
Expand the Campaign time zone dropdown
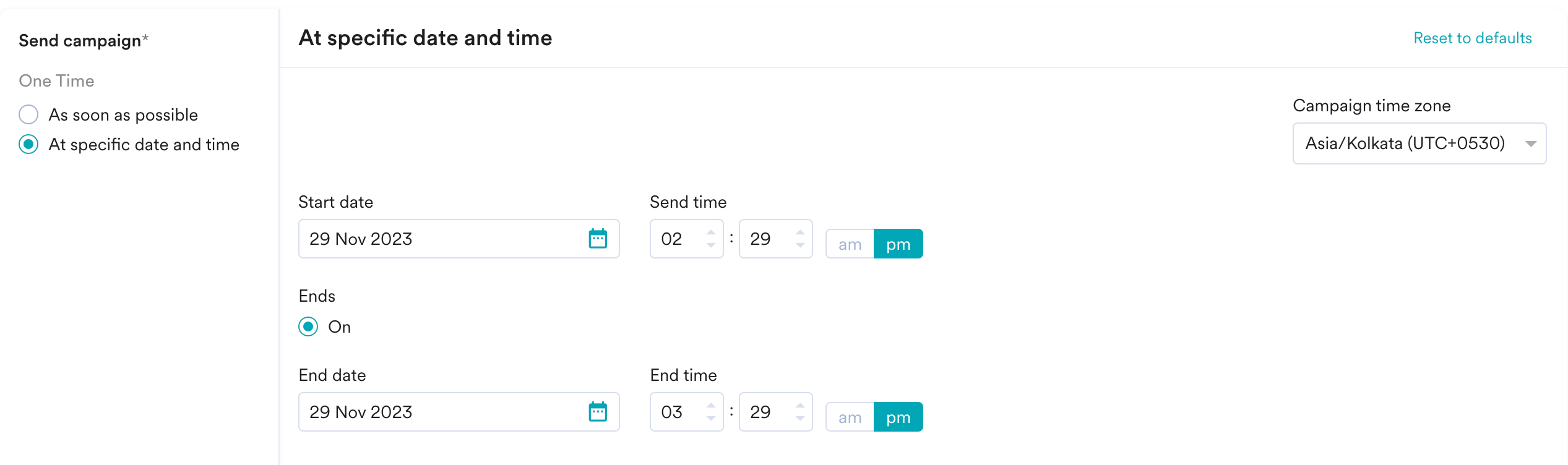pyautogui.click(x=1419, y=143)
